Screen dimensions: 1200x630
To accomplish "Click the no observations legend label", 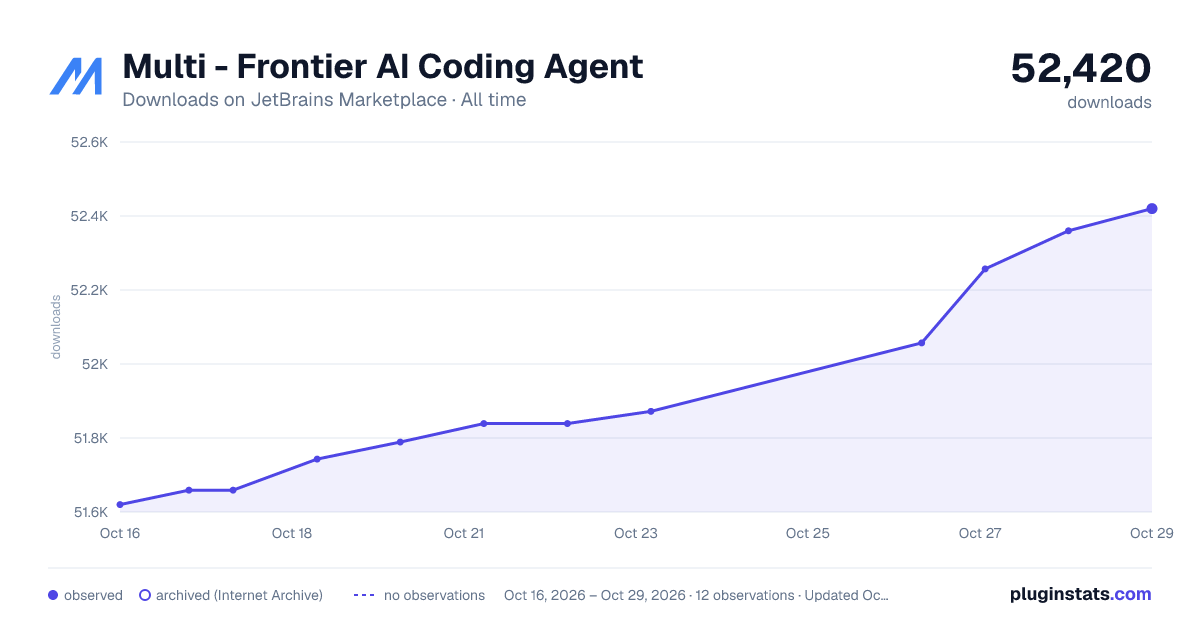I will click(x=434, y=595).
